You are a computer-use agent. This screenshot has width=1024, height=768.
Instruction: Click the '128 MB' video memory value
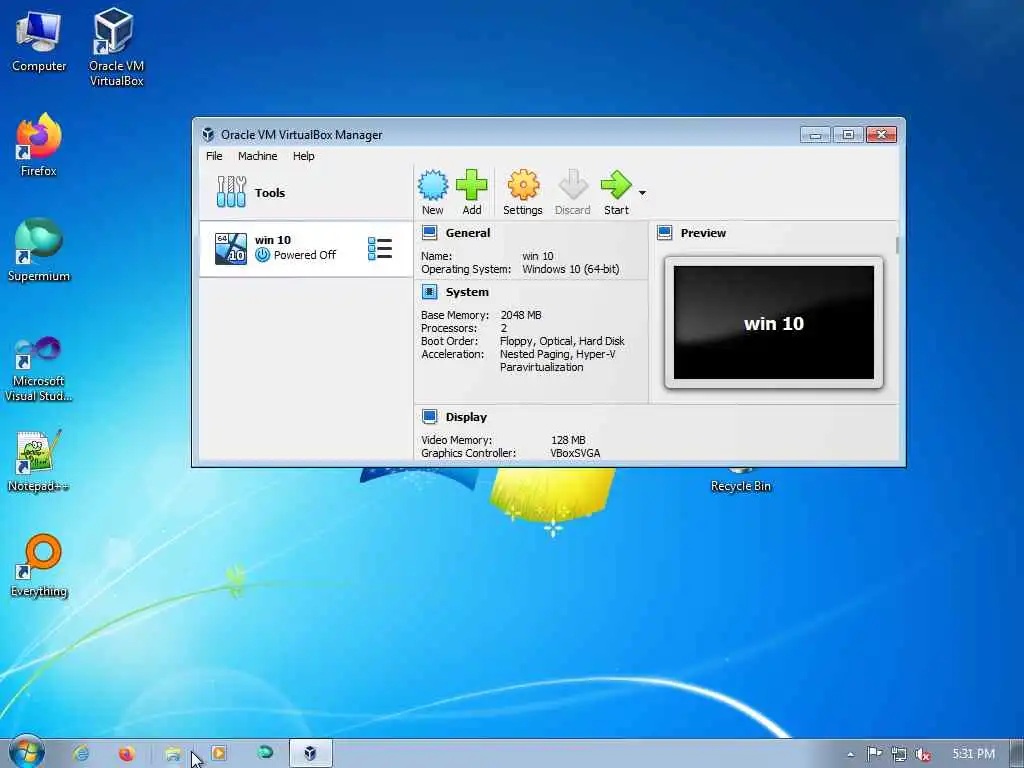click(x=568, y=440)
